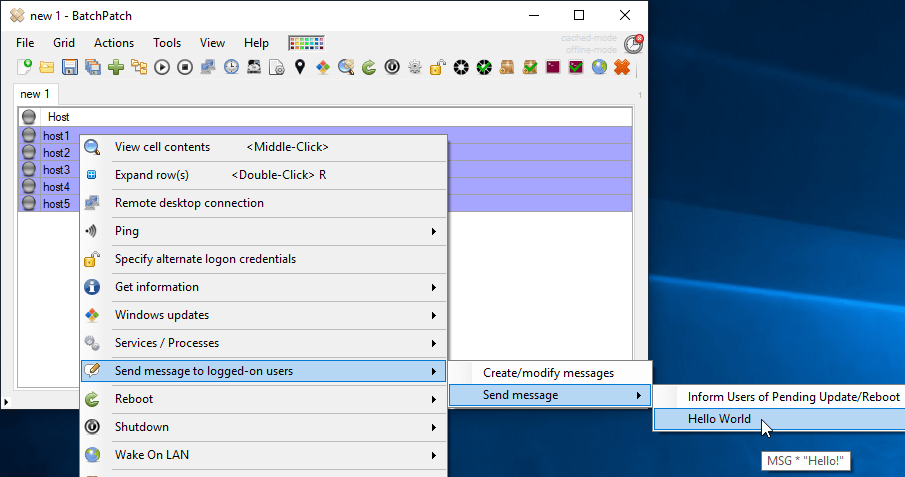Open the color palette button in menu bar

click(x=306, y=43)
